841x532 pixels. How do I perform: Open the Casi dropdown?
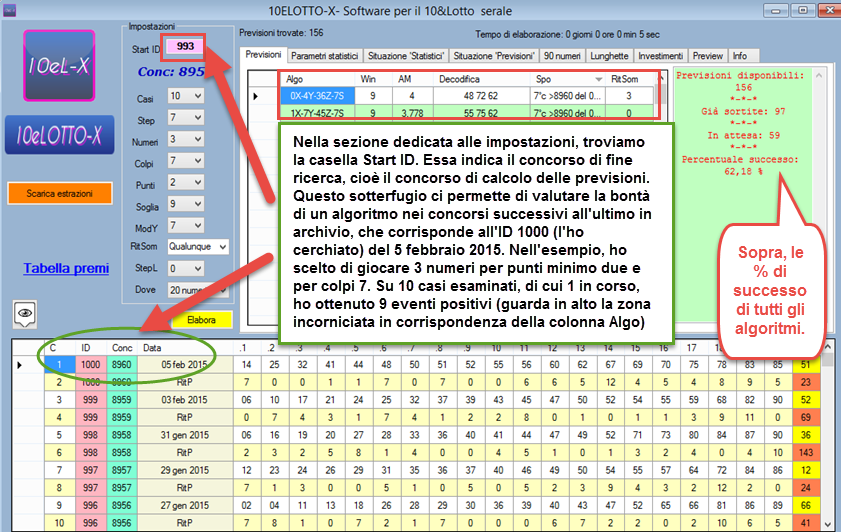click(186, 97)
